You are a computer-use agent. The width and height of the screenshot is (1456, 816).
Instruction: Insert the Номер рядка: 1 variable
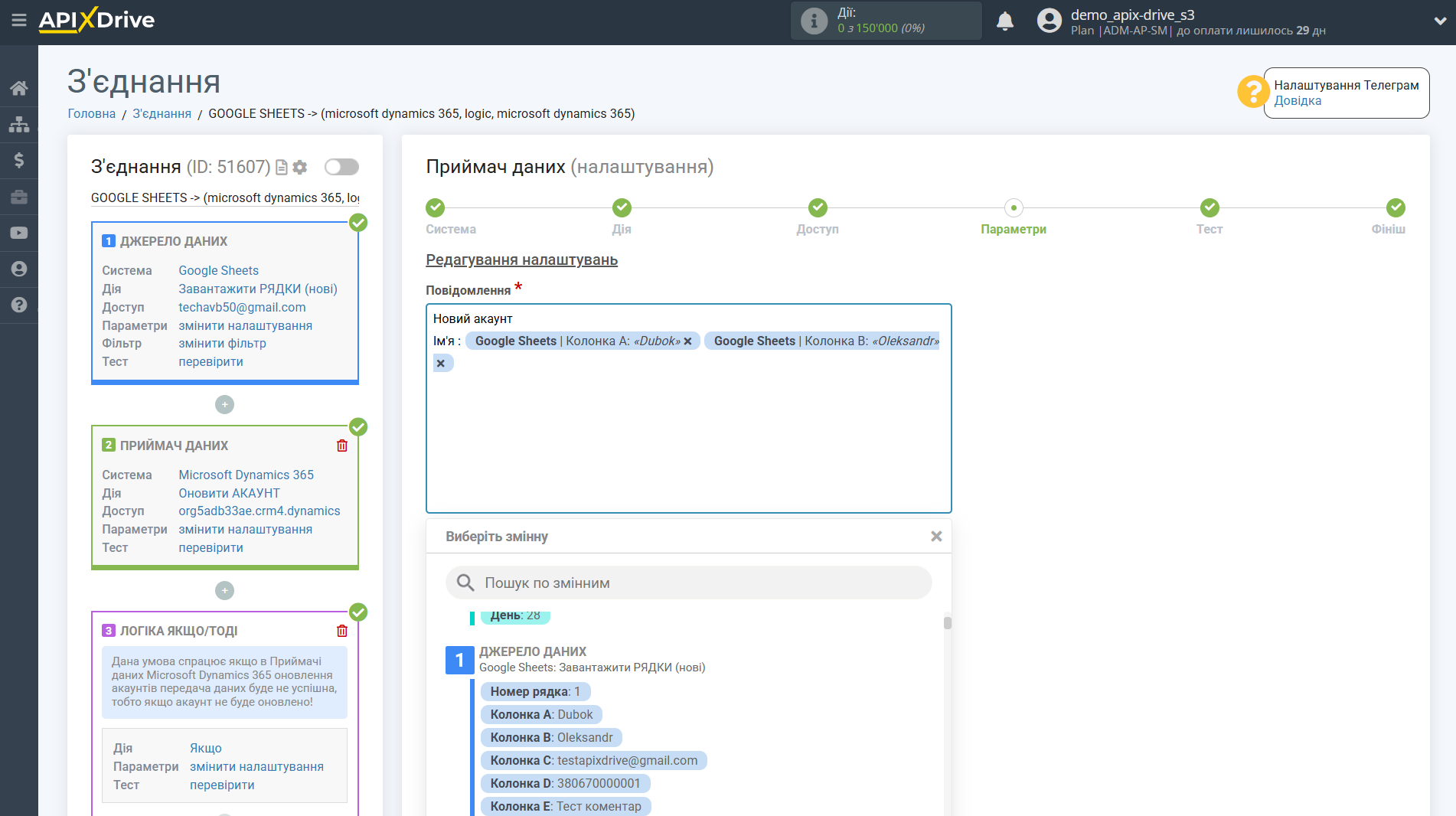(535, 691)
